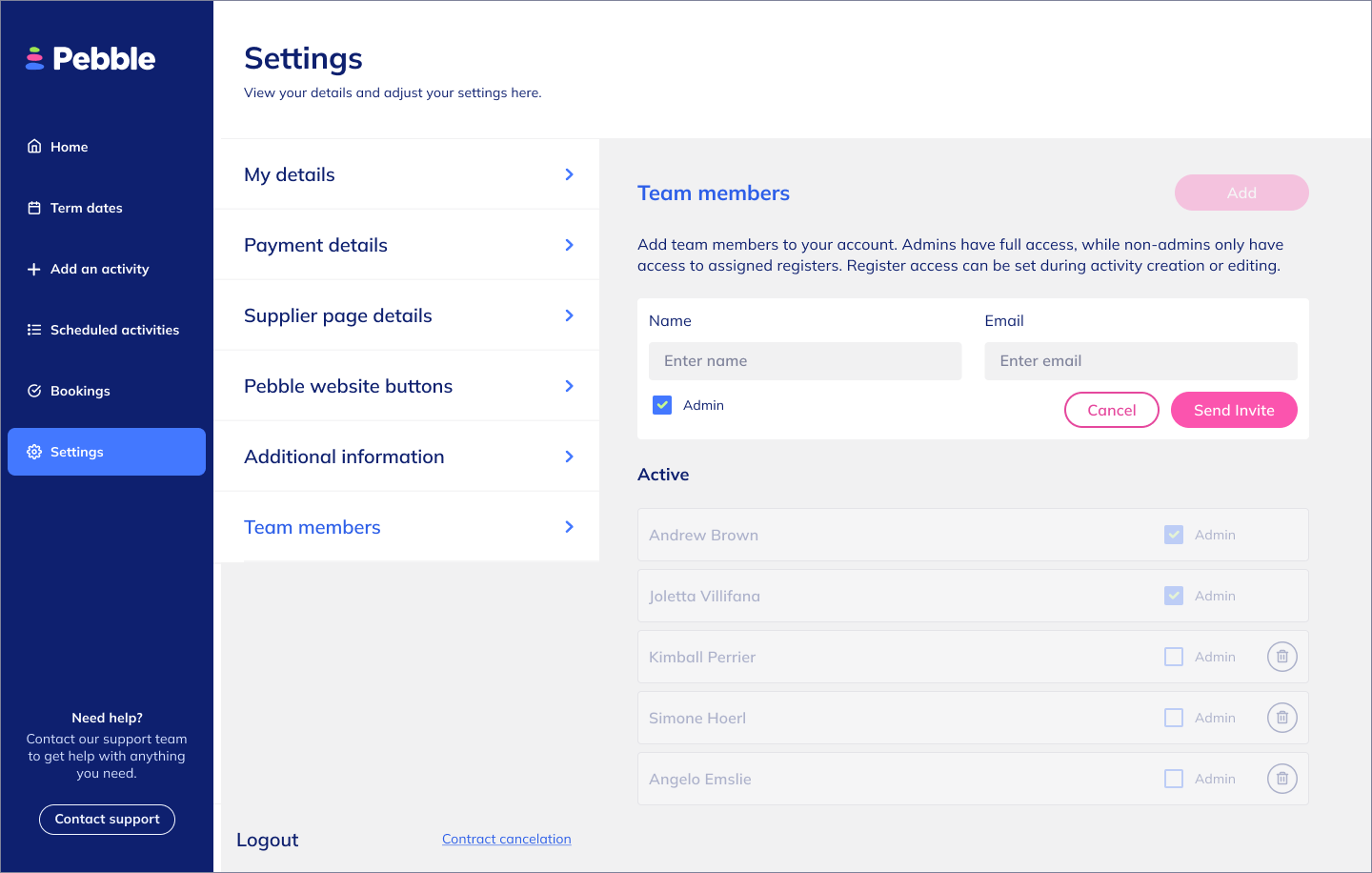Uncheck Admin checkbox in invite form
1372x873 pixels.
(662, 405)
